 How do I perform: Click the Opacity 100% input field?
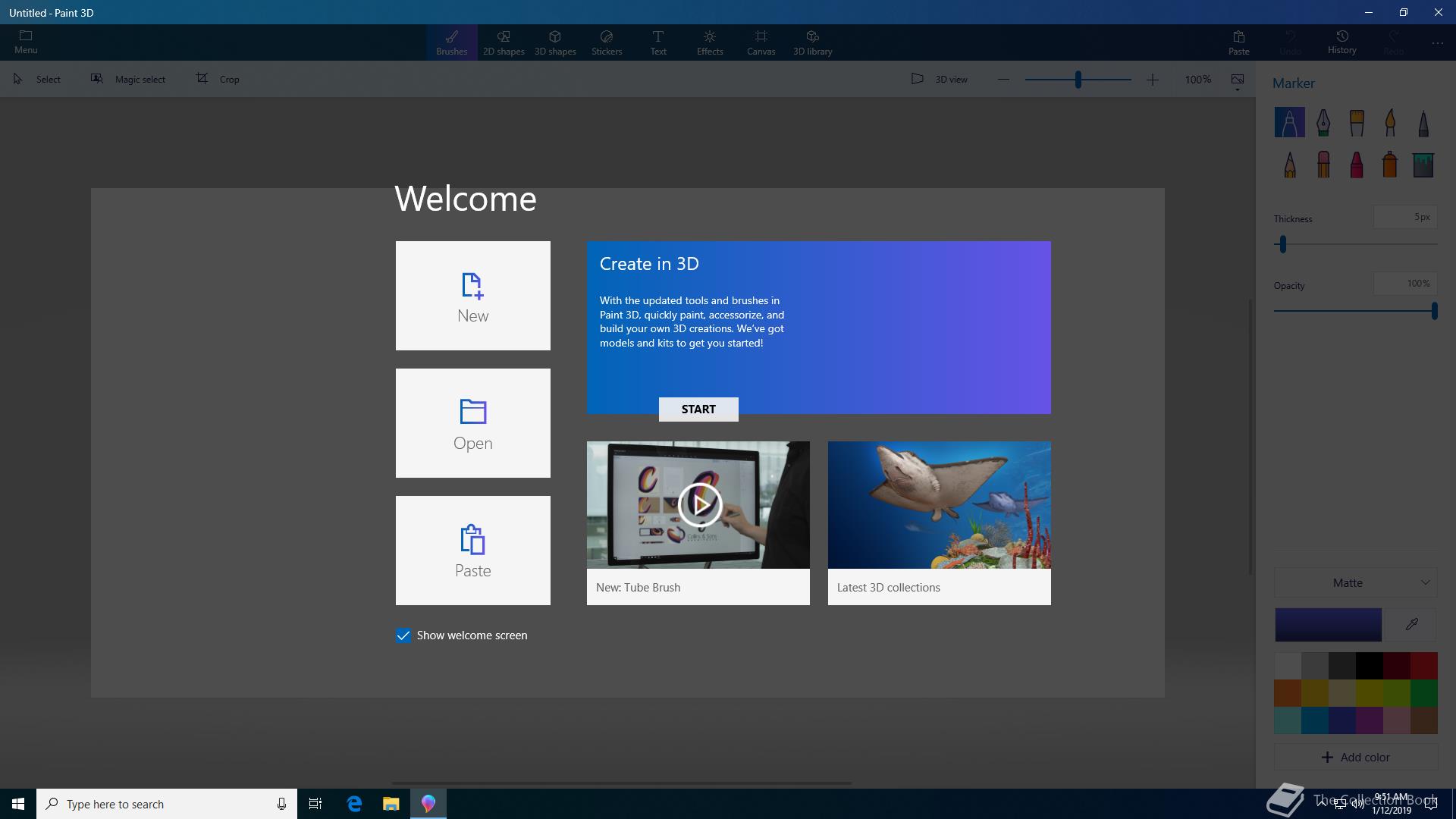pyautogui.click(x=1405, y=284)
